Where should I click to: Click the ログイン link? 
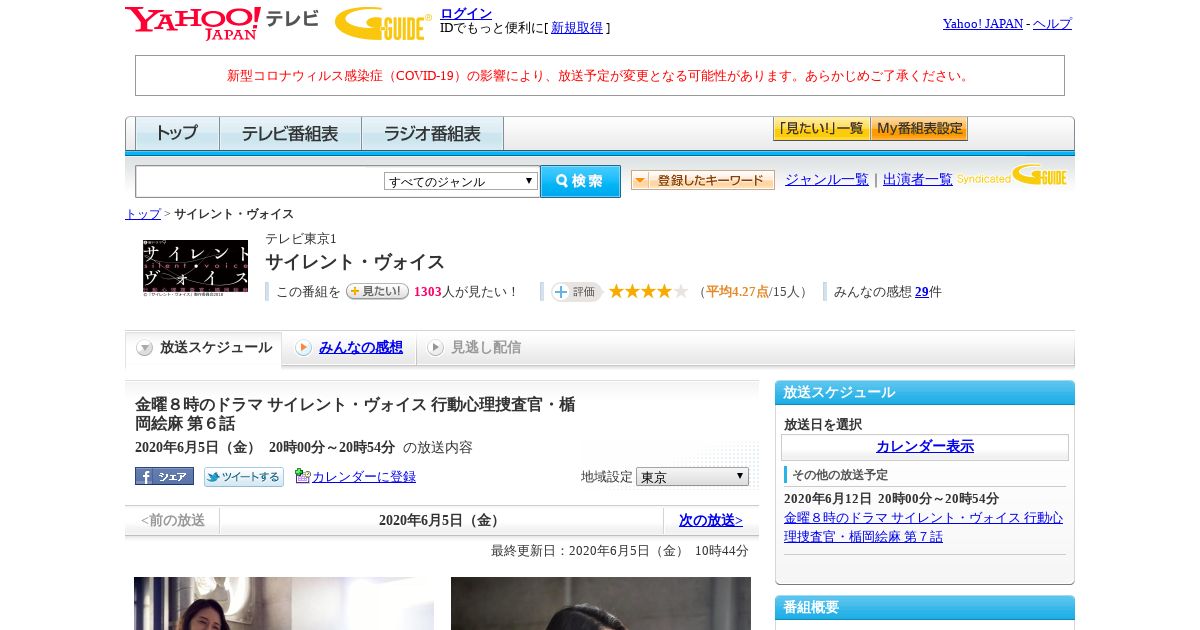(466, 13)
